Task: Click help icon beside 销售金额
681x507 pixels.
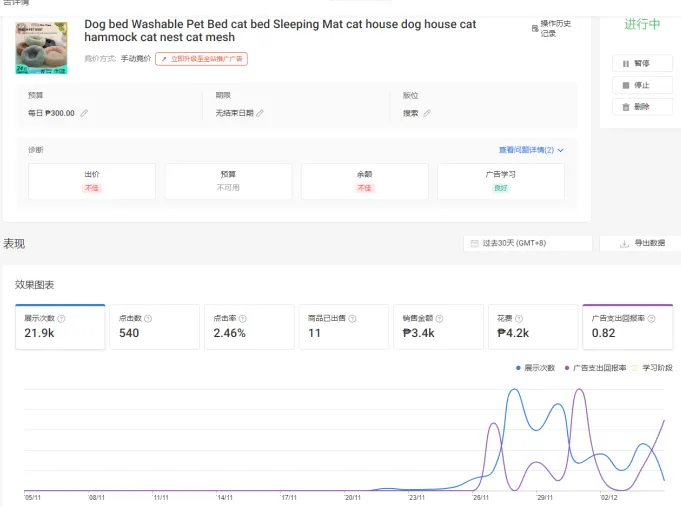Action: (440, 318)
